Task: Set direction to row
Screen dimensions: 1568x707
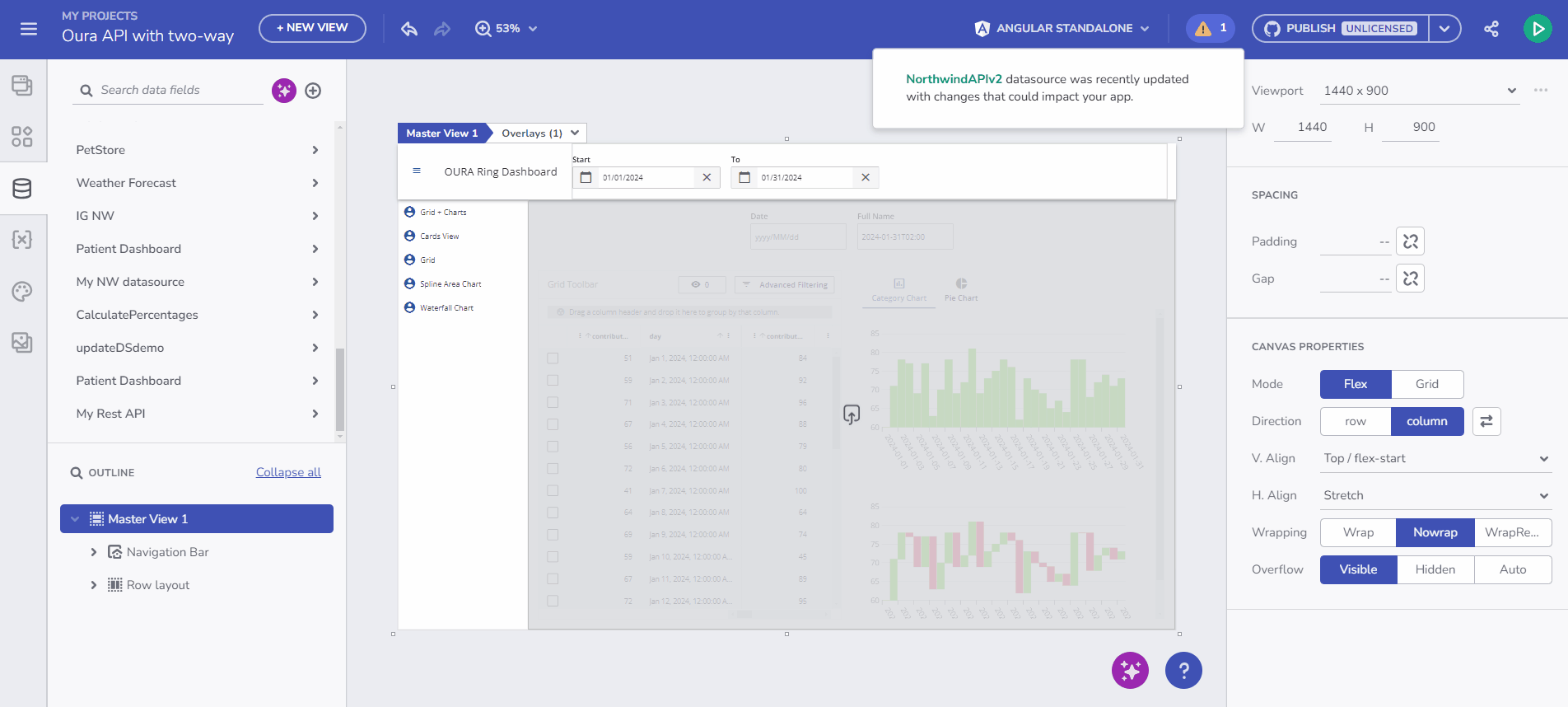Action: point(1355,421)
